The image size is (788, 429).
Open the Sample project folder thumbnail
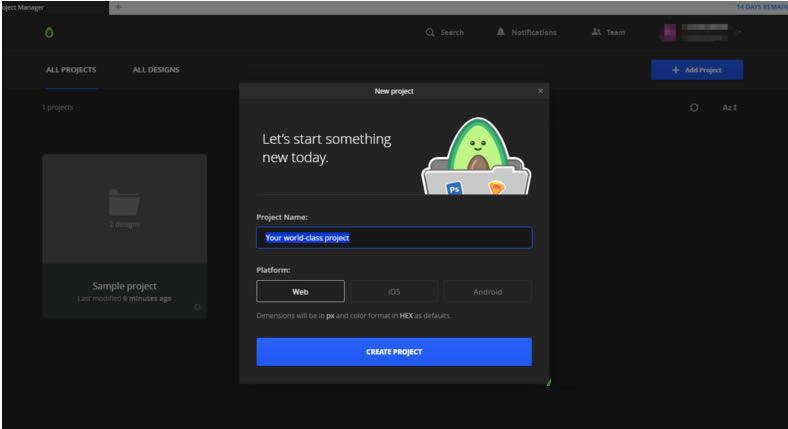pyautogui.click(x=124, y=207)
